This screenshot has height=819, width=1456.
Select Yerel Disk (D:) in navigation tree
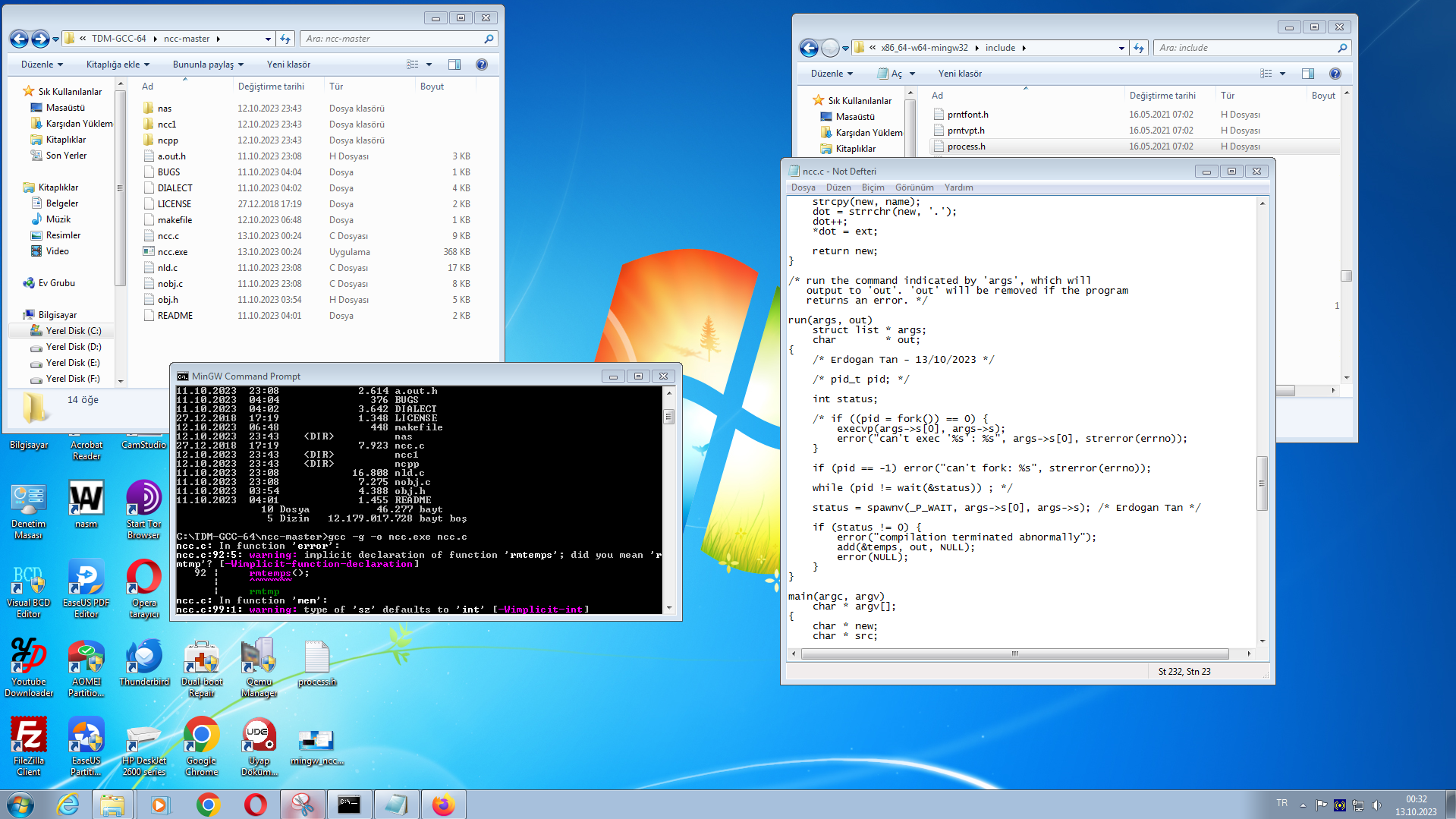click(73, 347)
